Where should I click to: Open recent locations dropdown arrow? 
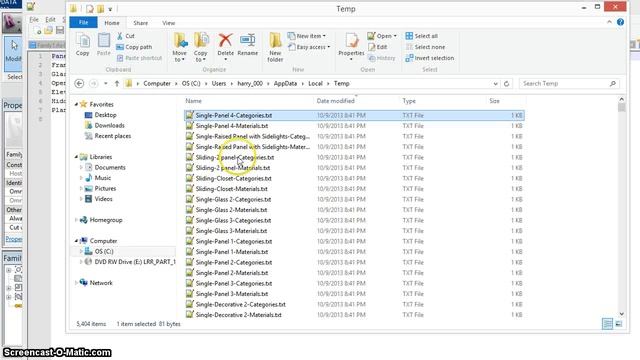pos(106,83)
